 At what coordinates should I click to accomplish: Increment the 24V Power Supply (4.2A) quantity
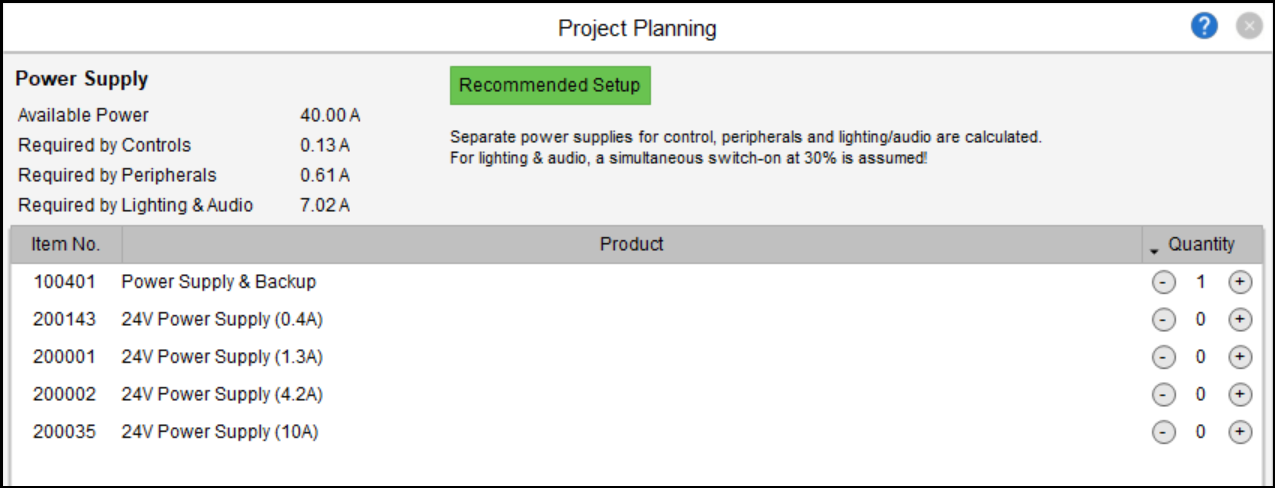click(x=1240, y=395)
